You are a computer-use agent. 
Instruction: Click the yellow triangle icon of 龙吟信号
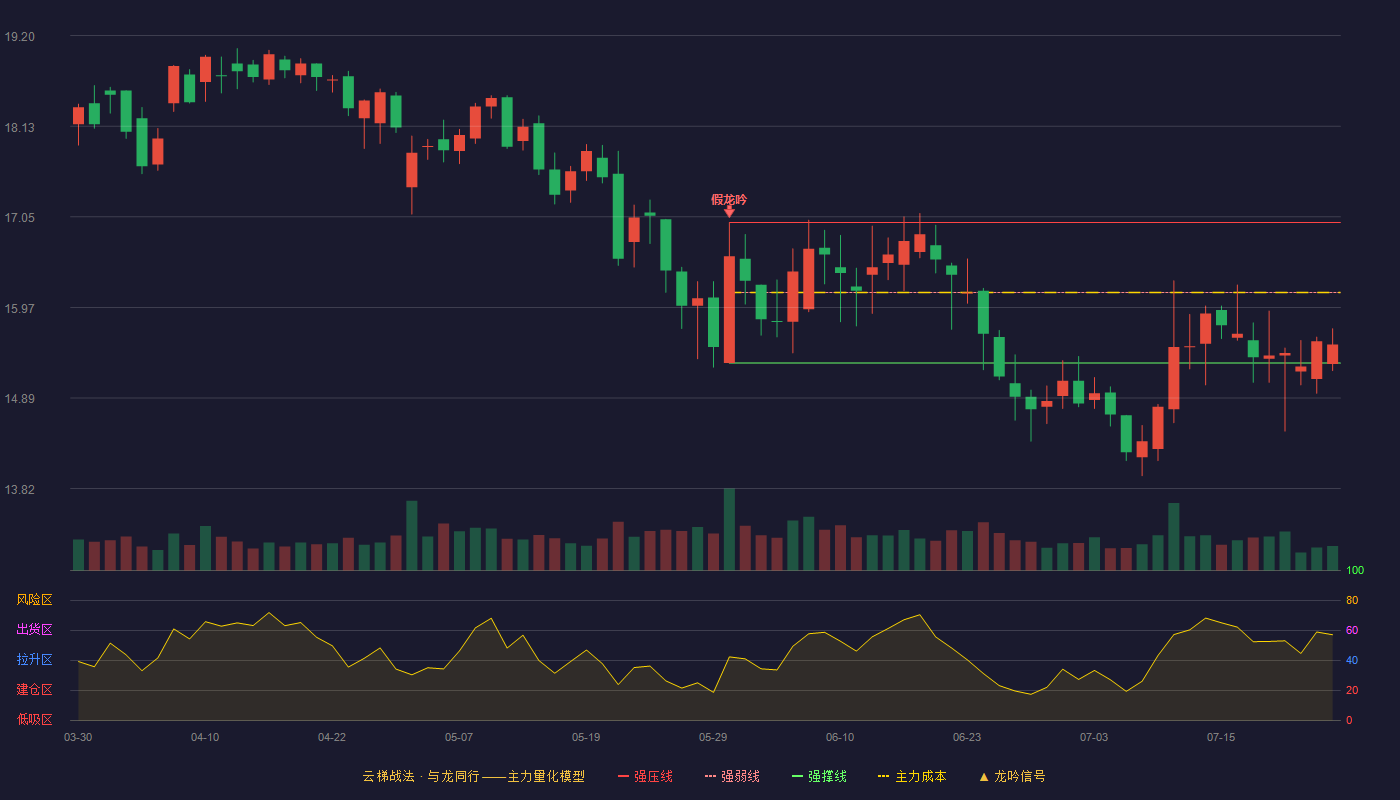coord(983,777)
